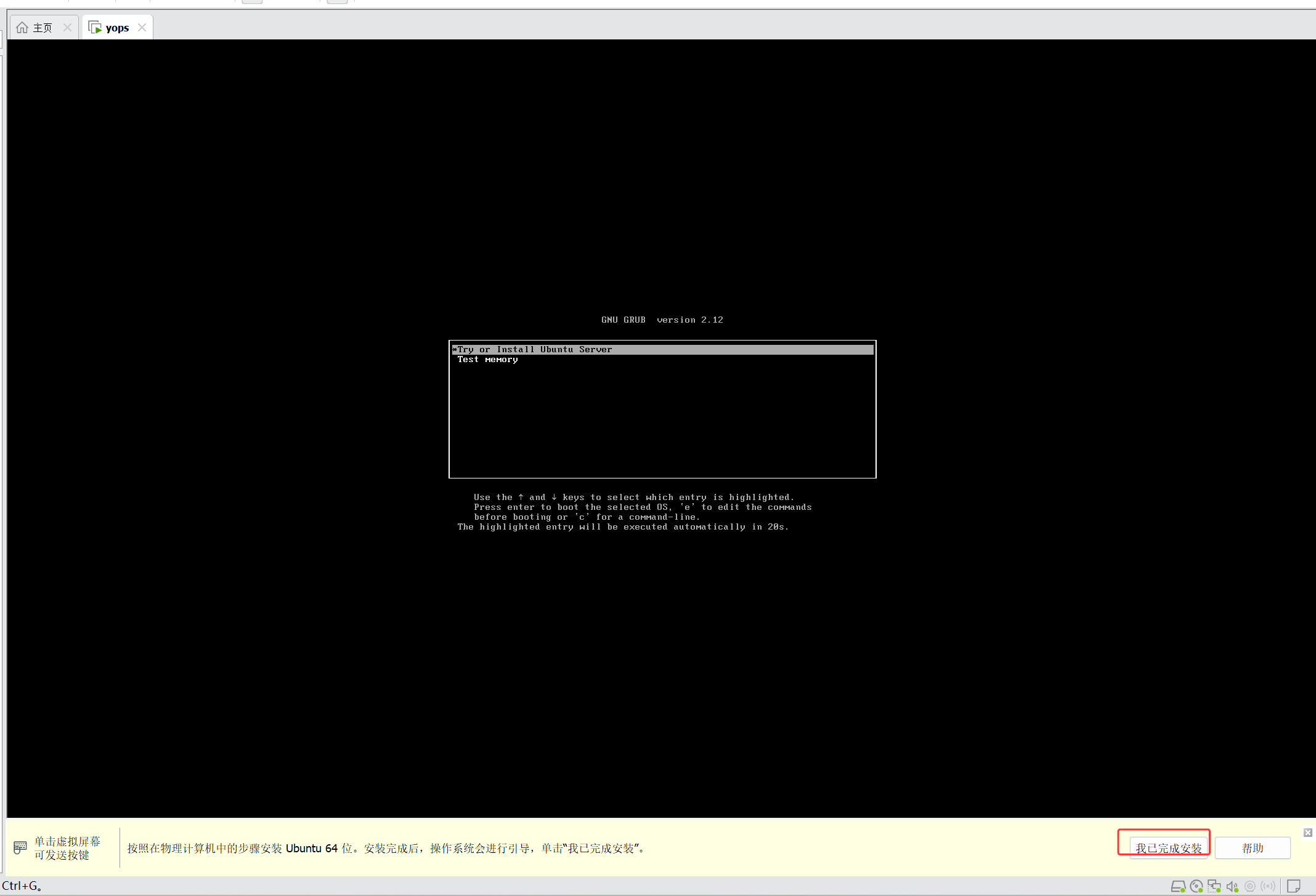Click the webcam device status icon
1316x896 pixels.
coord(1250,887)
